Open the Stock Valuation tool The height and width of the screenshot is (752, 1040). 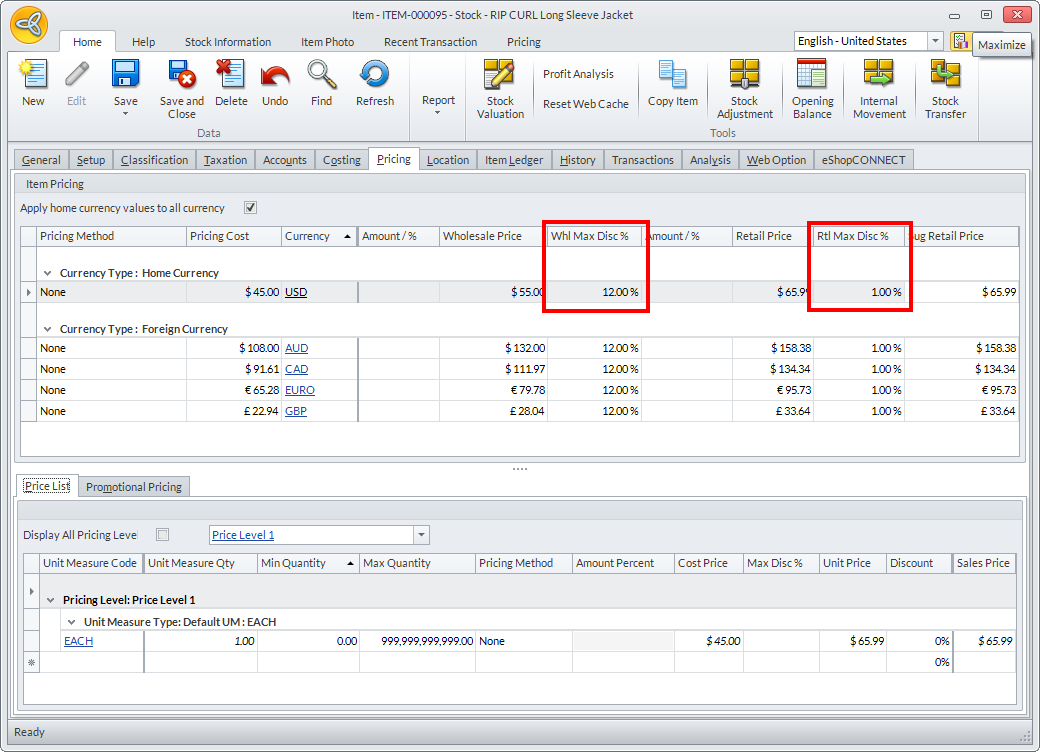click(x=500, y=76)
